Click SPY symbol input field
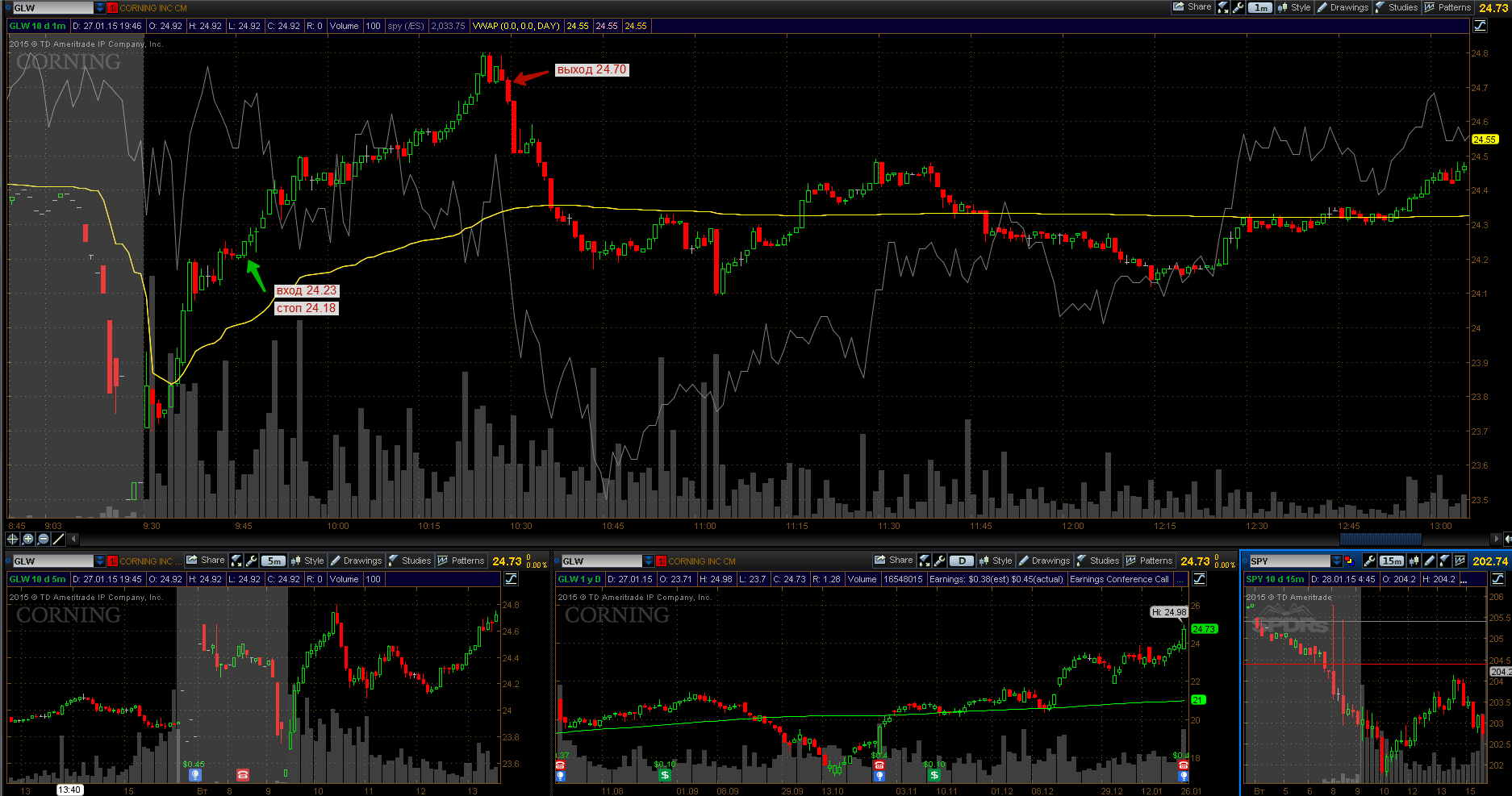1512x796 pixels. 1289,561
